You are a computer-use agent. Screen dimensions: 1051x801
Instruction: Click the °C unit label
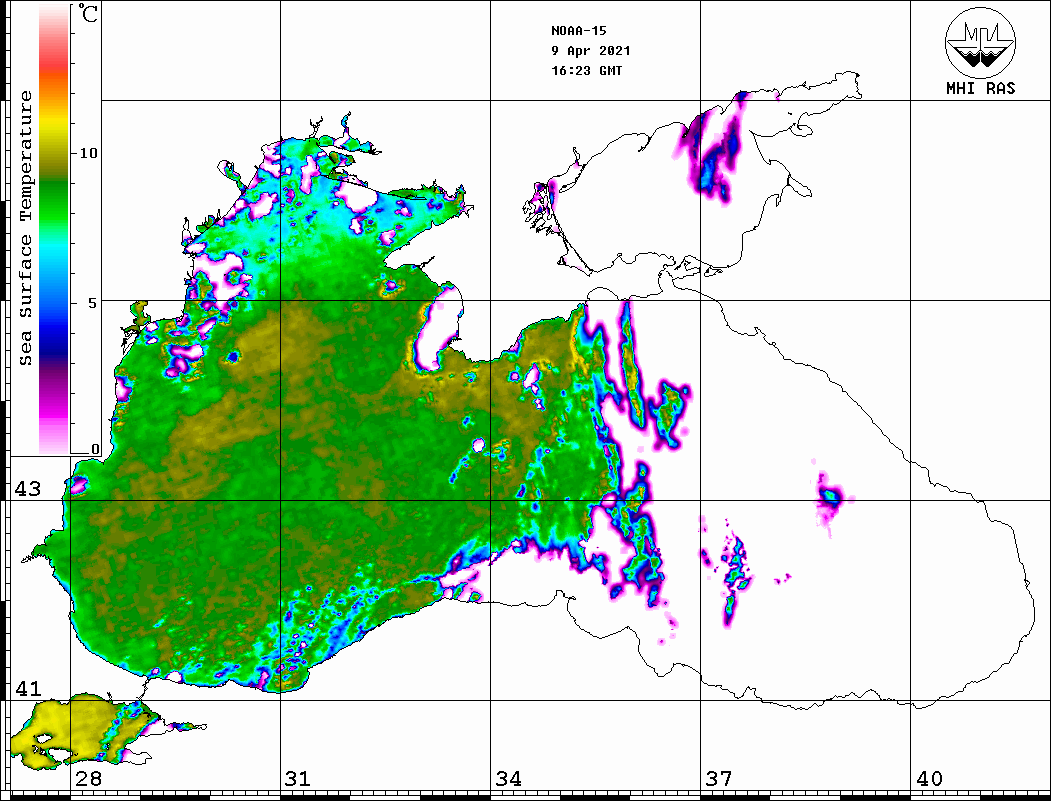[x=88, y=13]
